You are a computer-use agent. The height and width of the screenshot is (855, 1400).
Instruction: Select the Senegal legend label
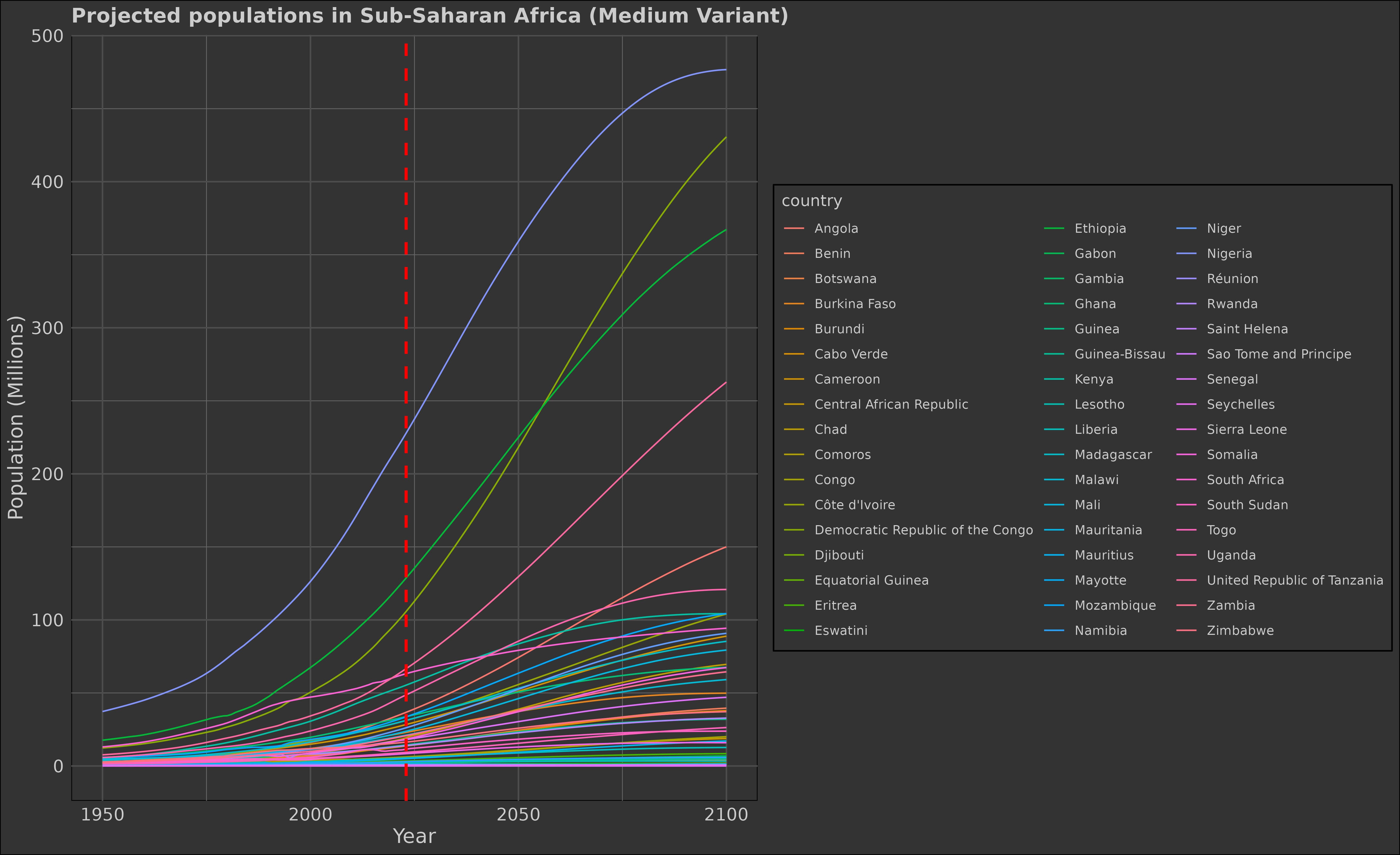[x=1232, y=379]
